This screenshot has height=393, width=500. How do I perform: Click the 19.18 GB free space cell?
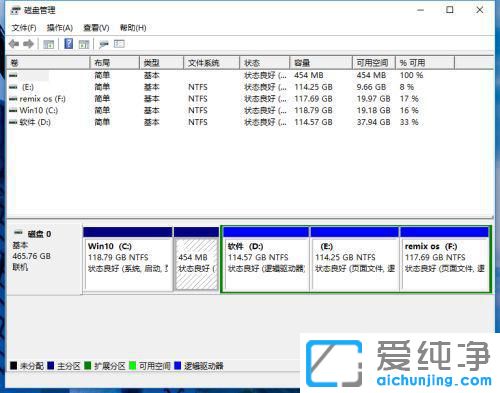373,110
